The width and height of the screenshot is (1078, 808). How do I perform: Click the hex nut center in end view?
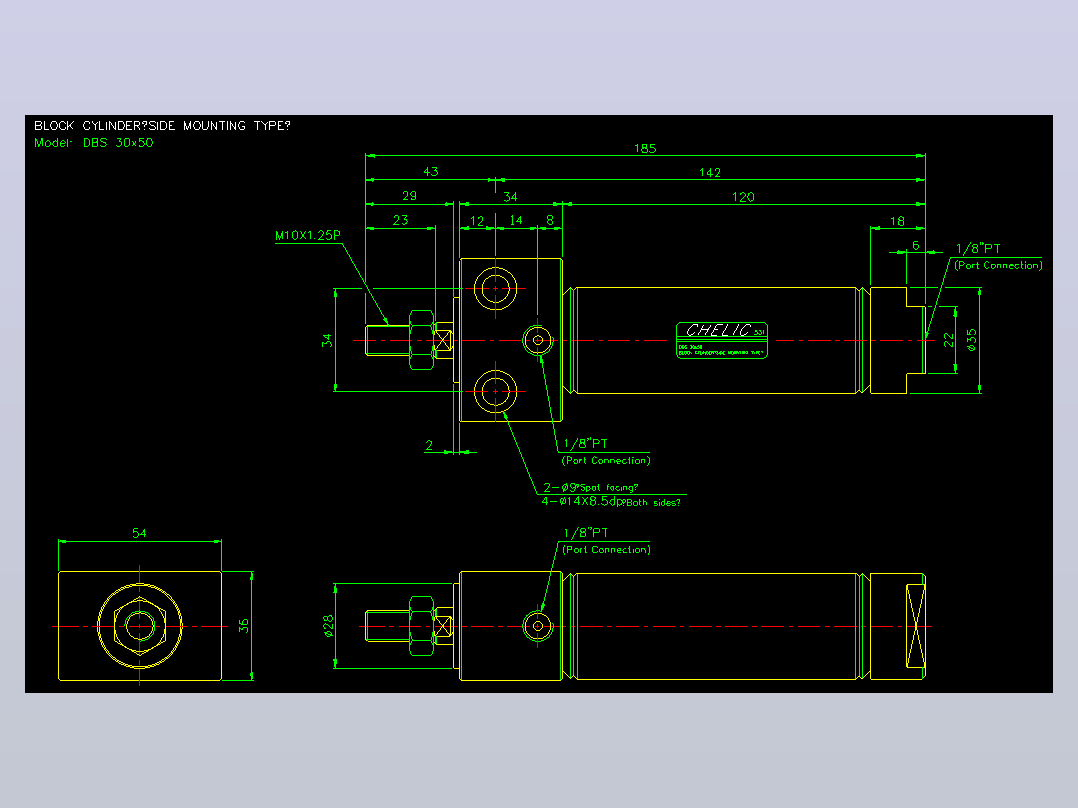point(140,626)
